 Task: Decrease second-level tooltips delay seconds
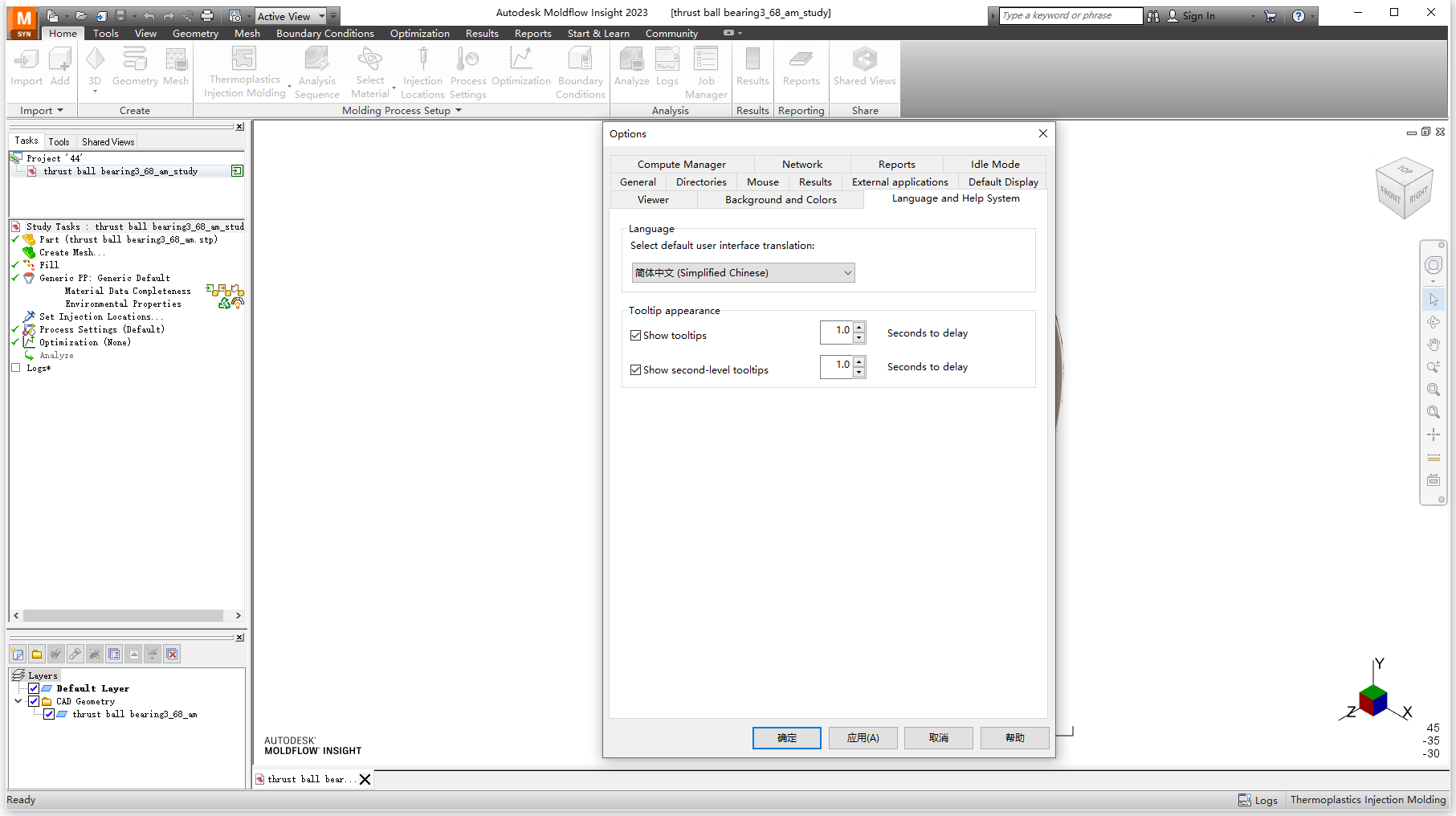[859, 372]
